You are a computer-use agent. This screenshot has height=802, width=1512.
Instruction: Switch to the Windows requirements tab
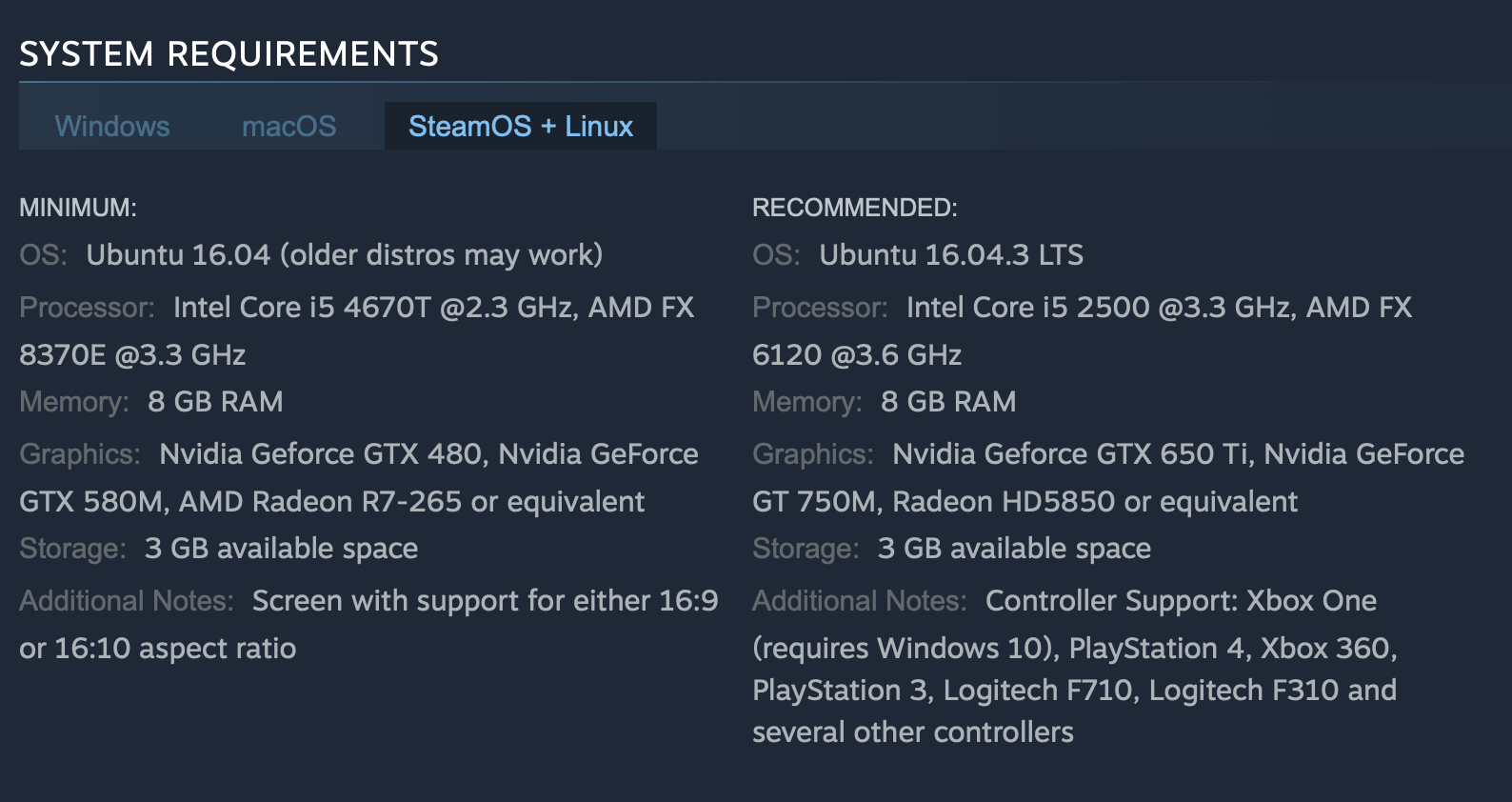pos(112,127)
